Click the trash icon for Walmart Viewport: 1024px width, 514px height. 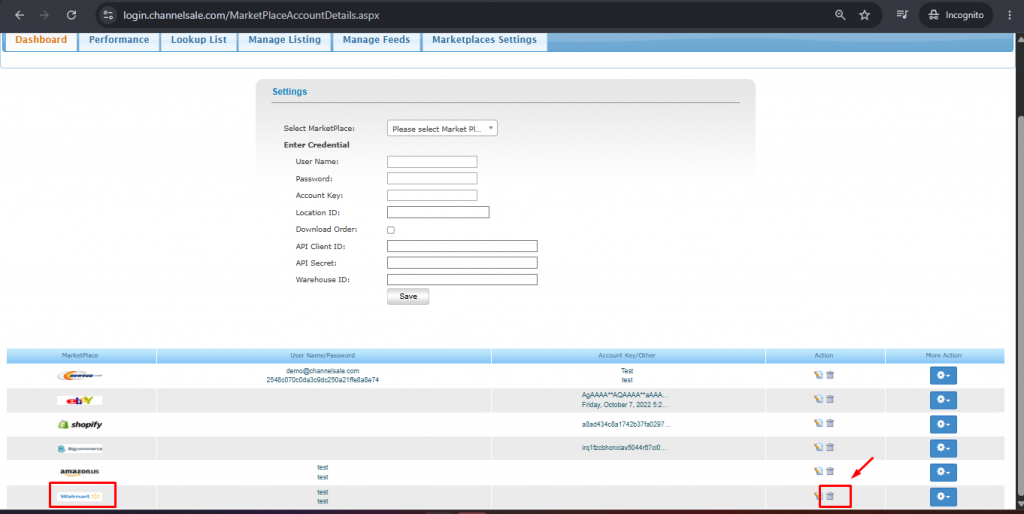tap(830, 496)
